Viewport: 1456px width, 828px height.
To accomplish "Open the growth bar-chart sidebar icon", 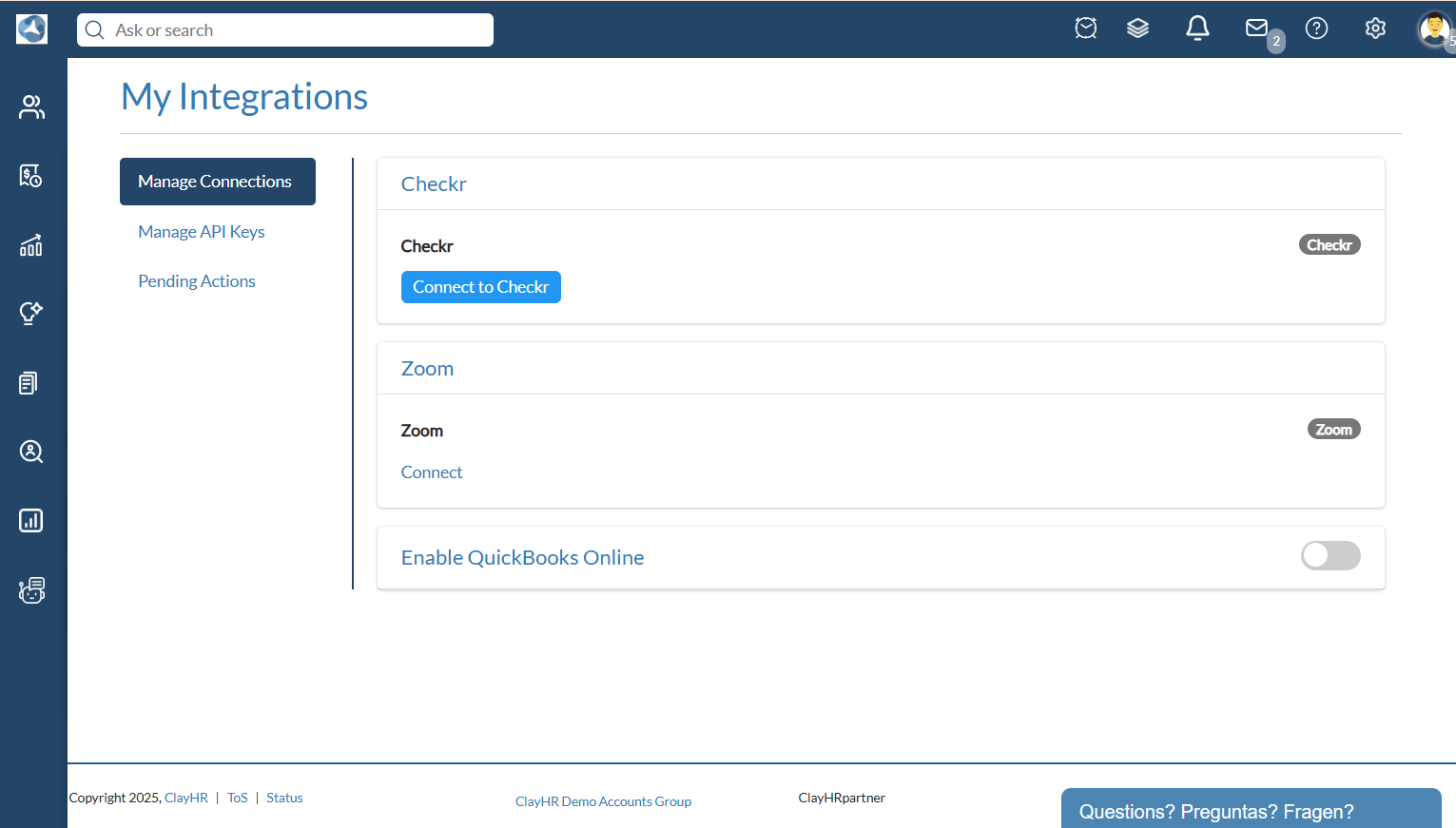I will 31,245.
